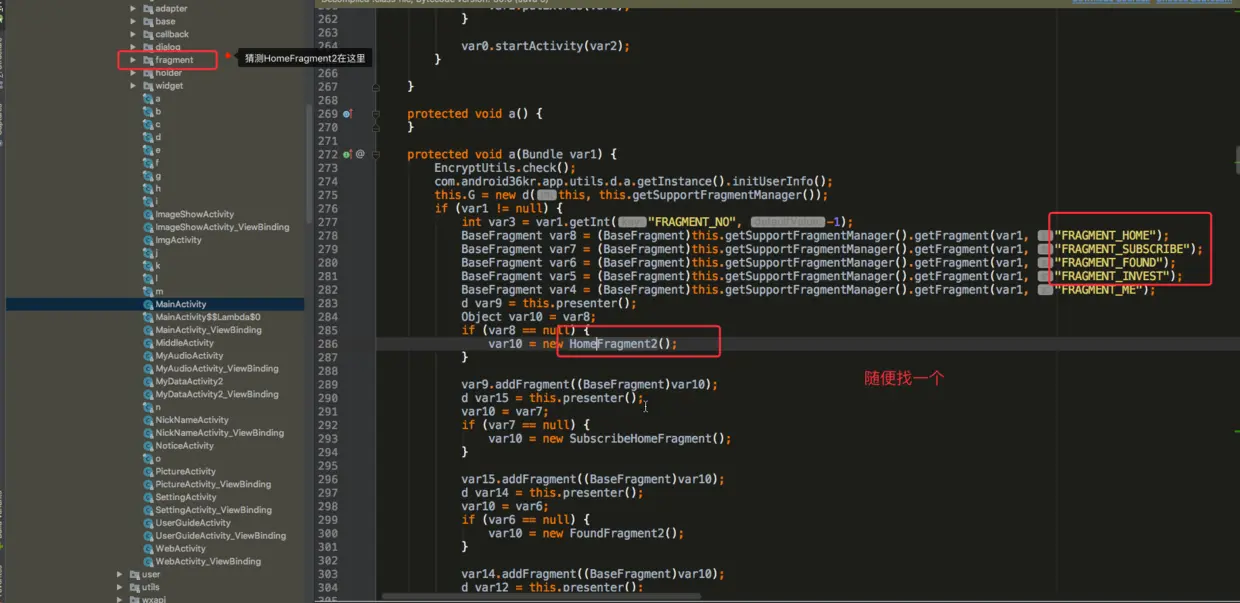Open SettingActivity class
Image resolution: width=1240 pixels, height=603 pixels.
point(186,498)
